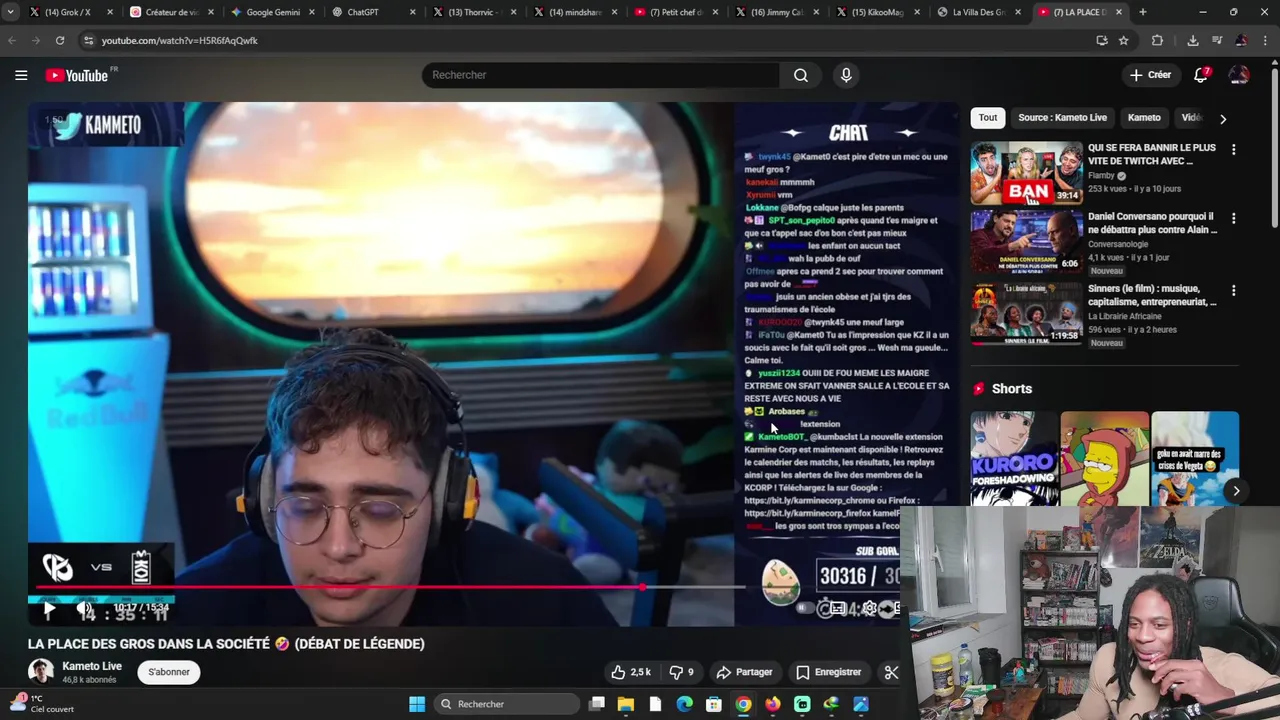This screenshot has width=1280, height=720.
Task: Open the Windows Start menu
Action: 417,704
